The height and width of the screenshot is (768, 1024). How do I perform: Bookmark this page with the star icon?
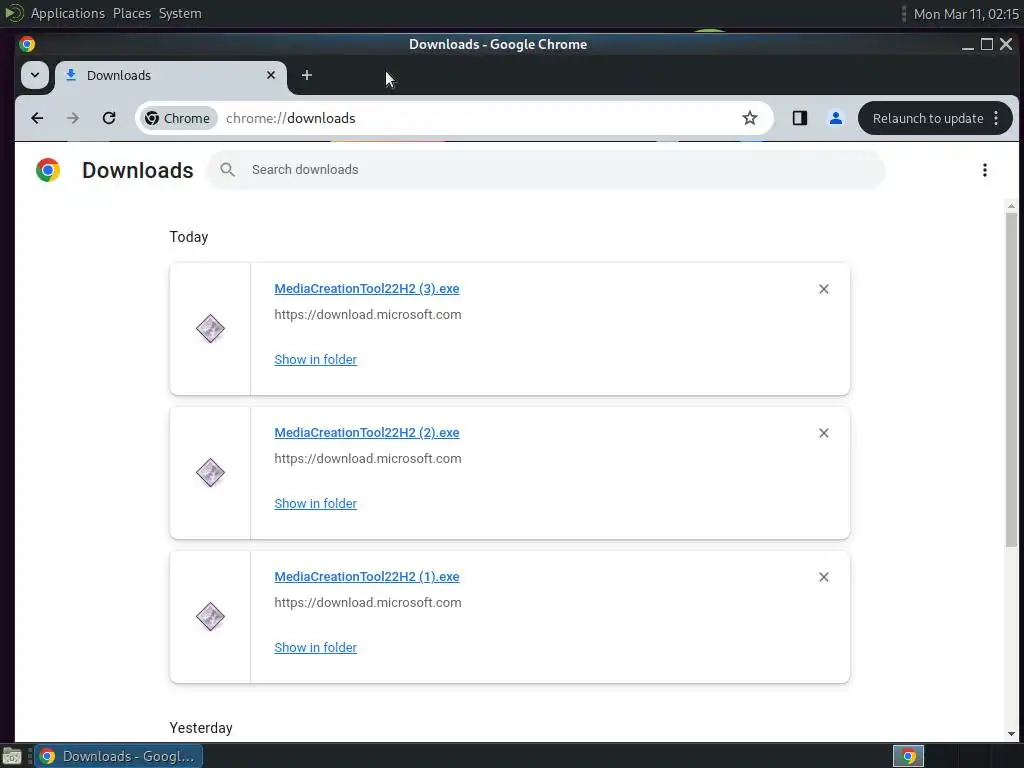coord(750,118)
